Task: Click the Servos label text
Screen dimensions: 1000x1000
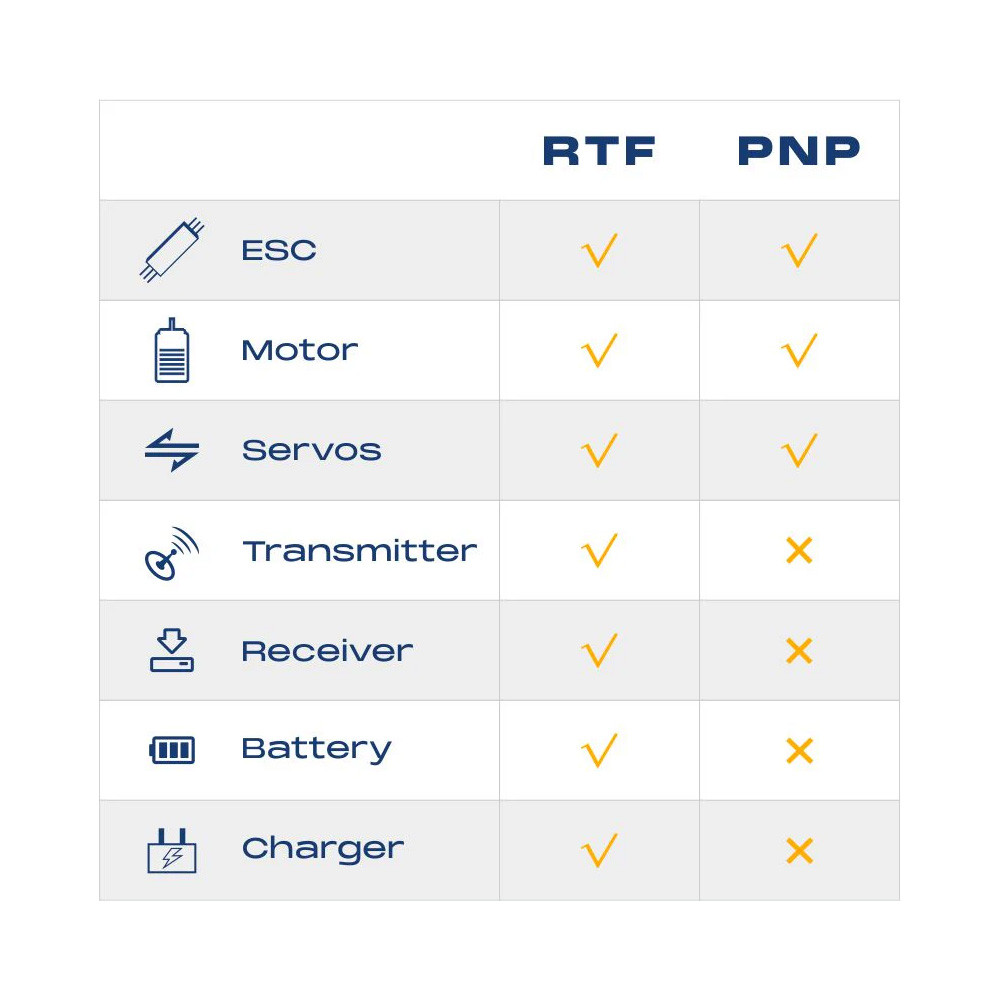Action: pos(312,450)
